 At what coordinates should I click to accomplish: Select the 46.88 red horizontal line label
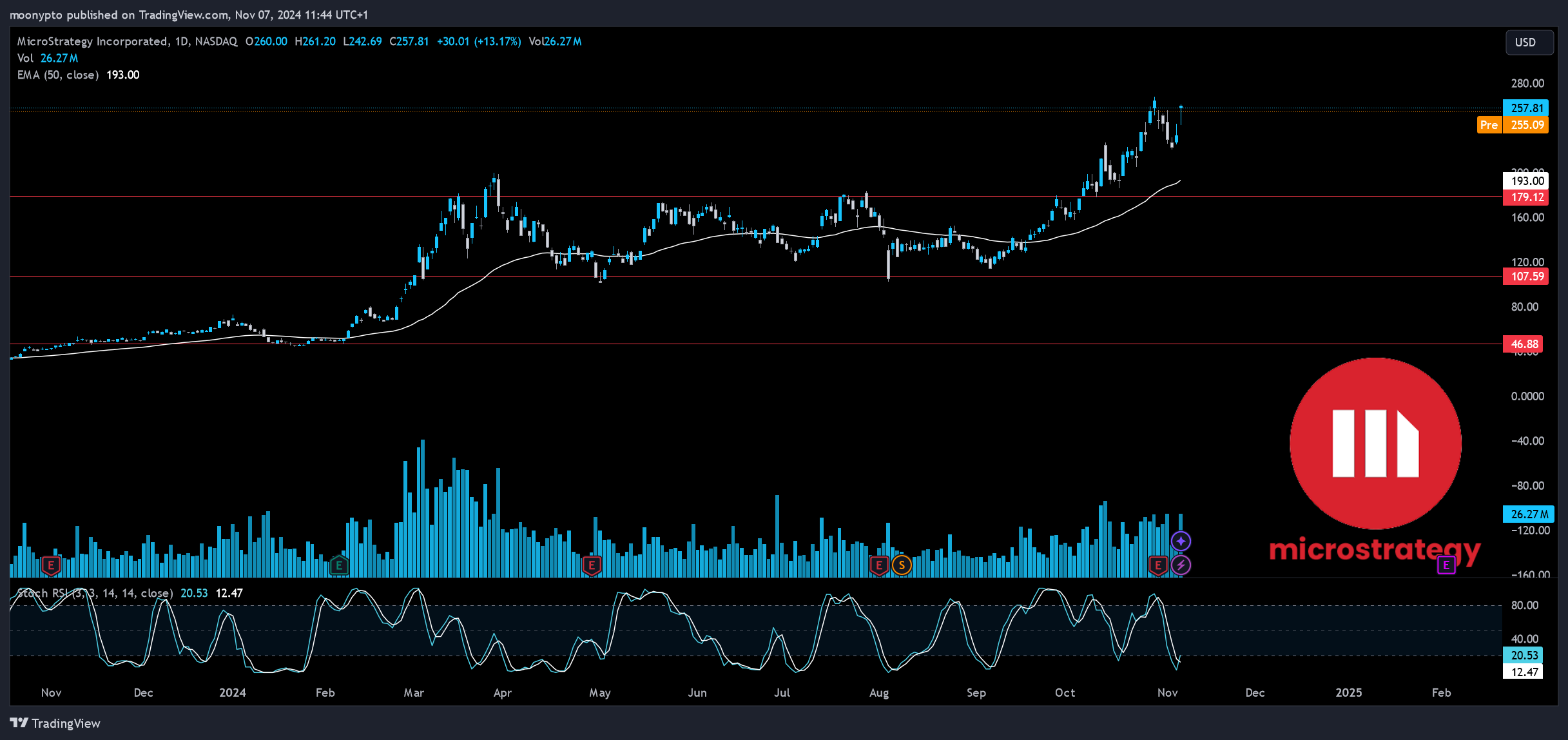click(1524, 344)
